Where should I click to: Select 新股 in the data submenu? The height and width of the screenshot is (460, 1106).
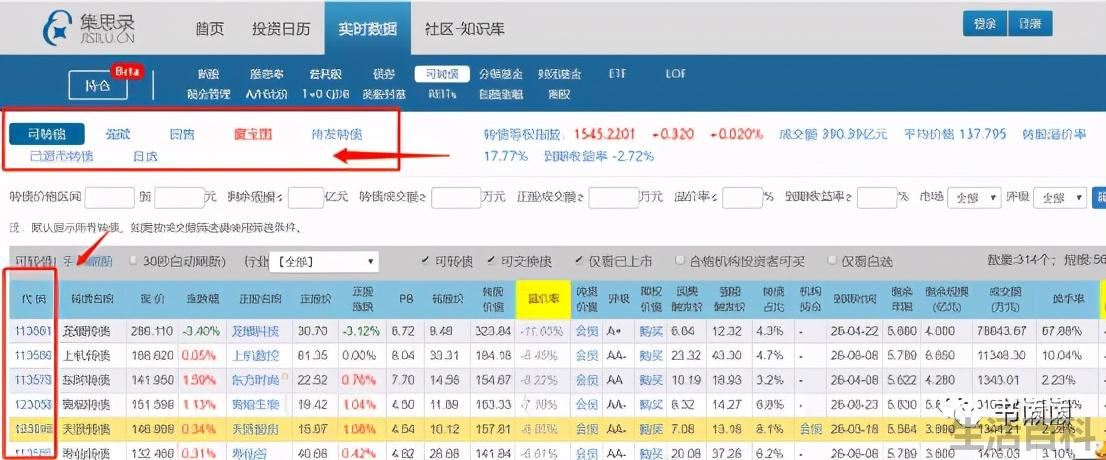(x=209, y=73)
